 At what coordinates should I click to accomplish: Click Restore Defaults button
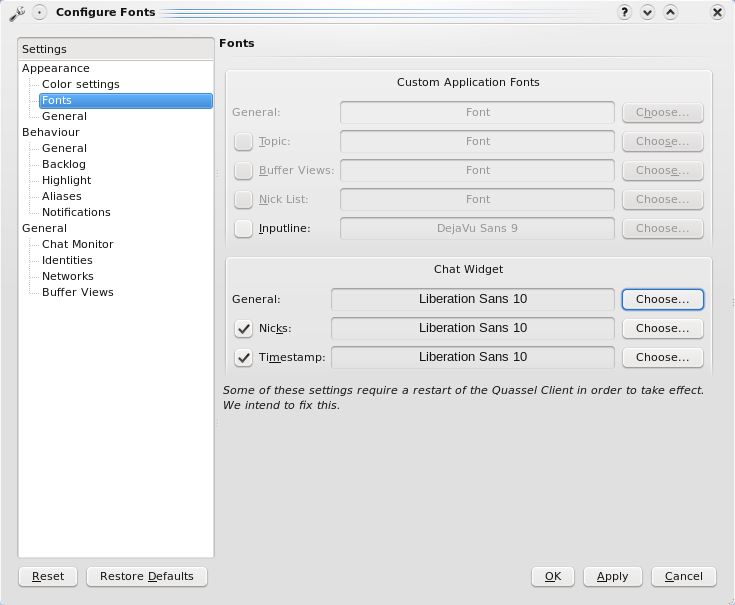147,576
